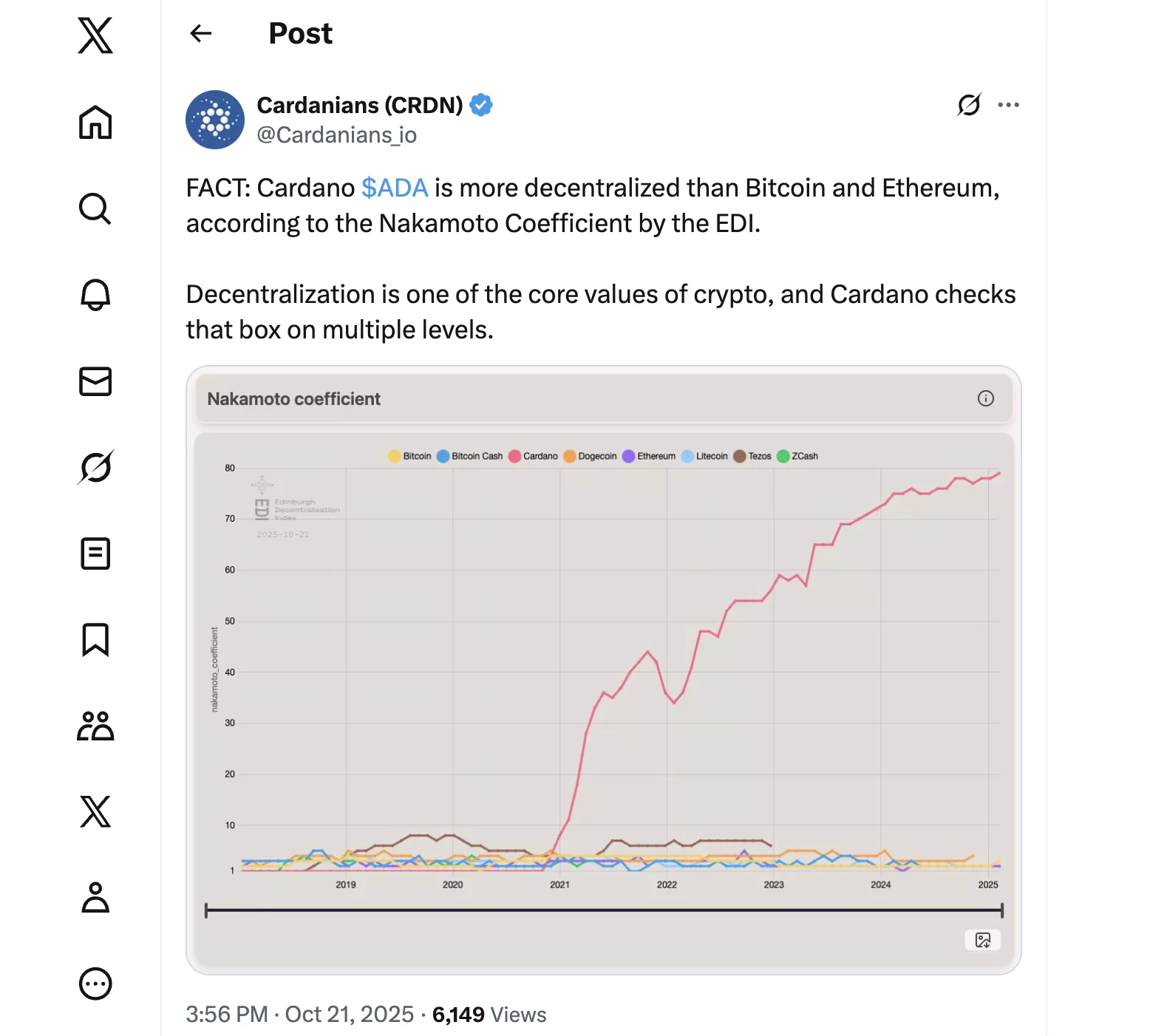Expand More circle menu in sidebar
The width and height of the screenshot is (1150, 1036).
(95, 984)
